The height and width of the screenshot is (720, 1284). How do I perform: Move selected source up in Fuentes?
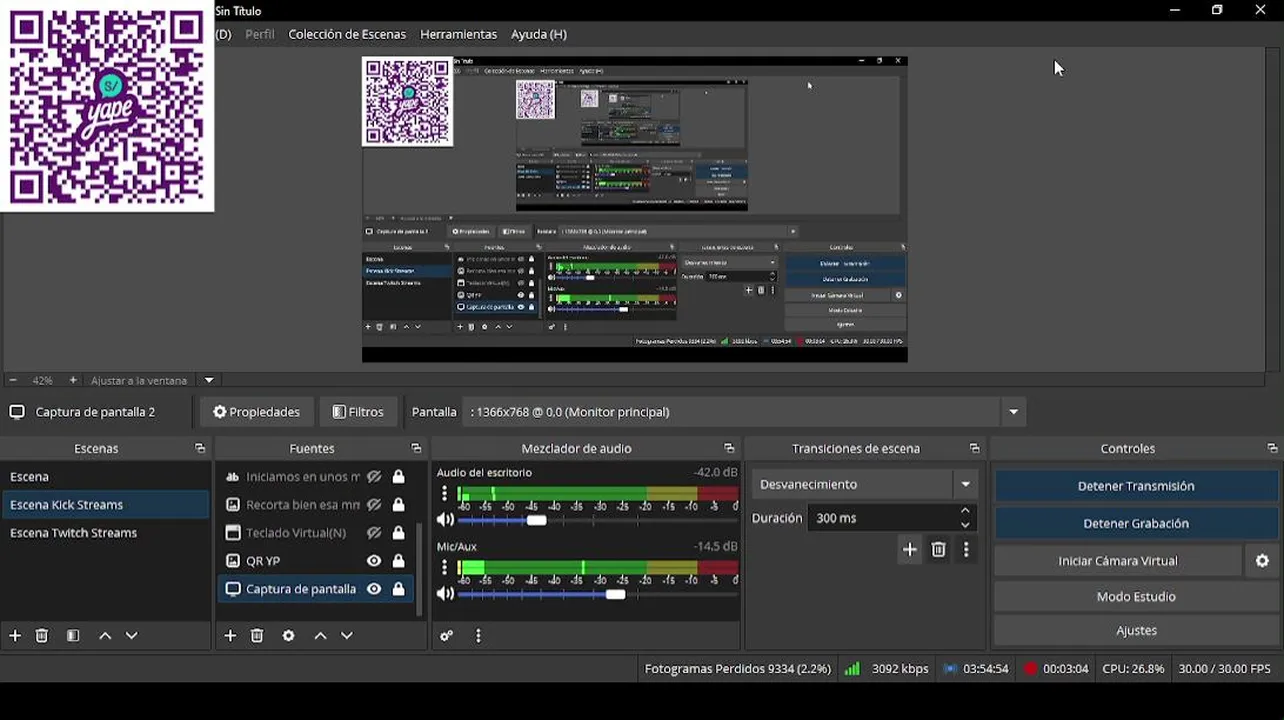point(320,636)
